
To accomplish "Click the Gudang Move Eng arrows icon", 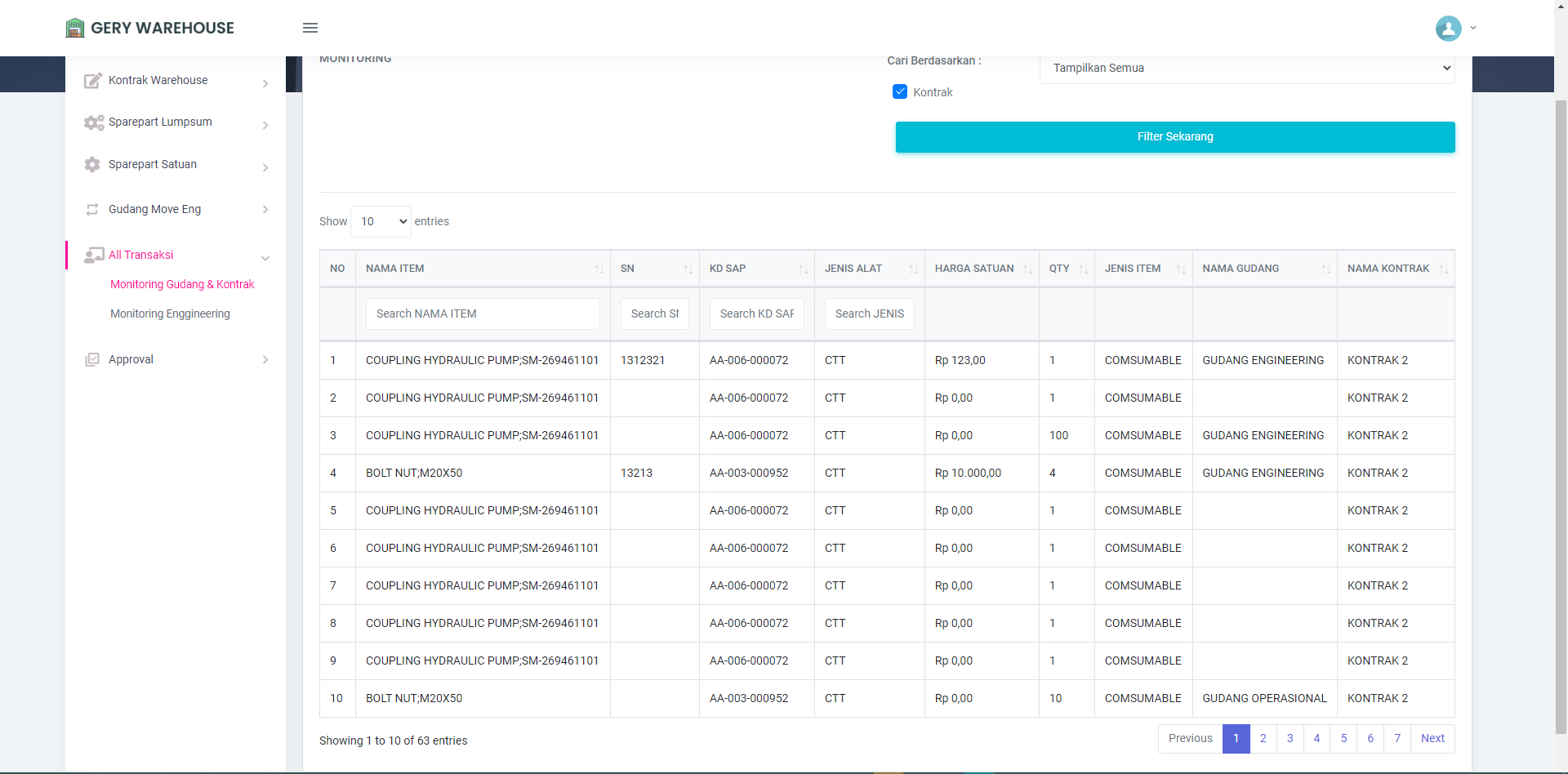I will [92, 210].
